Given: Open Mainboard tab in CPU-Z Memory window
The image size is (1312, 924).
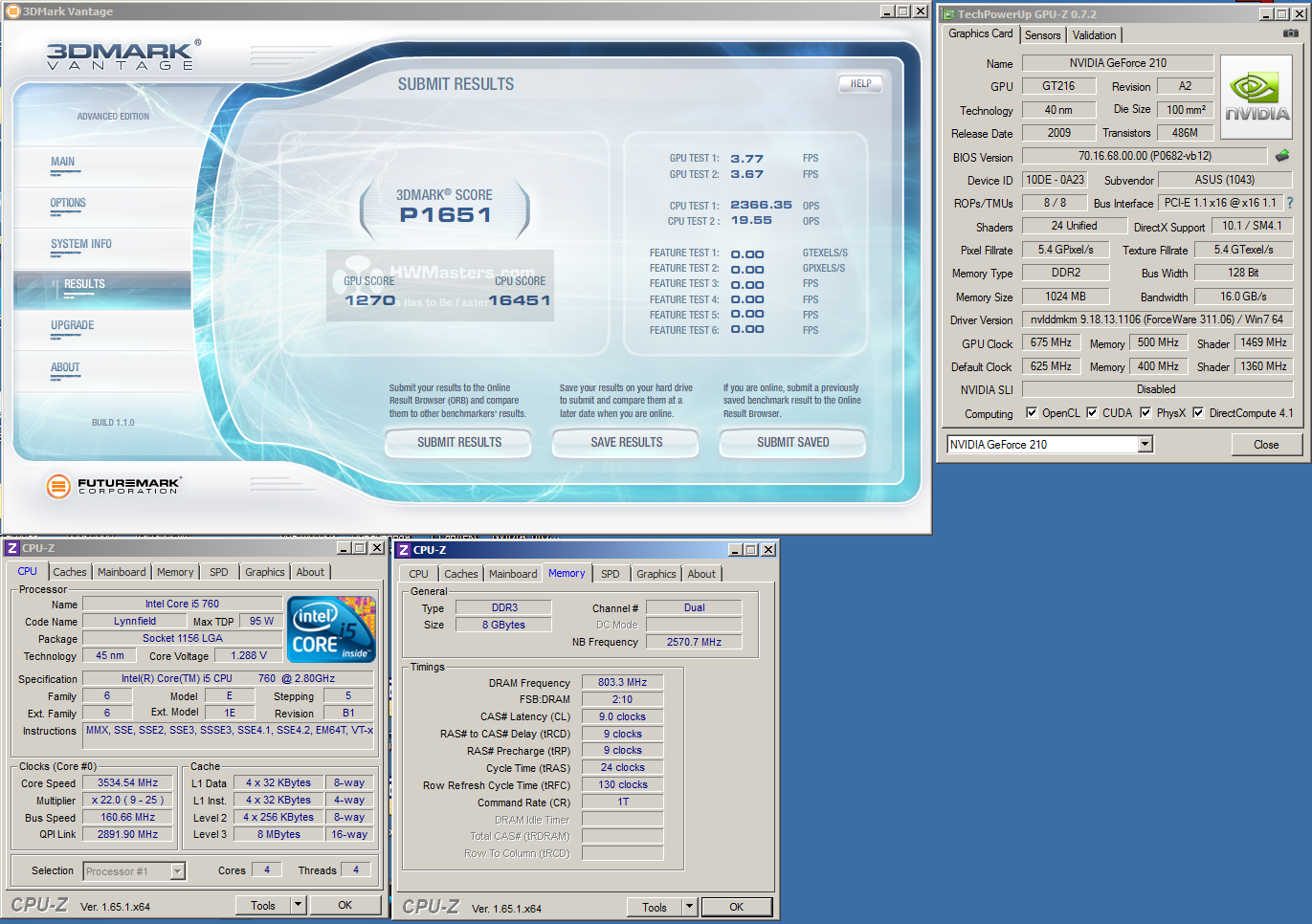Looking at the screenshot, I should tap(513, 574).
